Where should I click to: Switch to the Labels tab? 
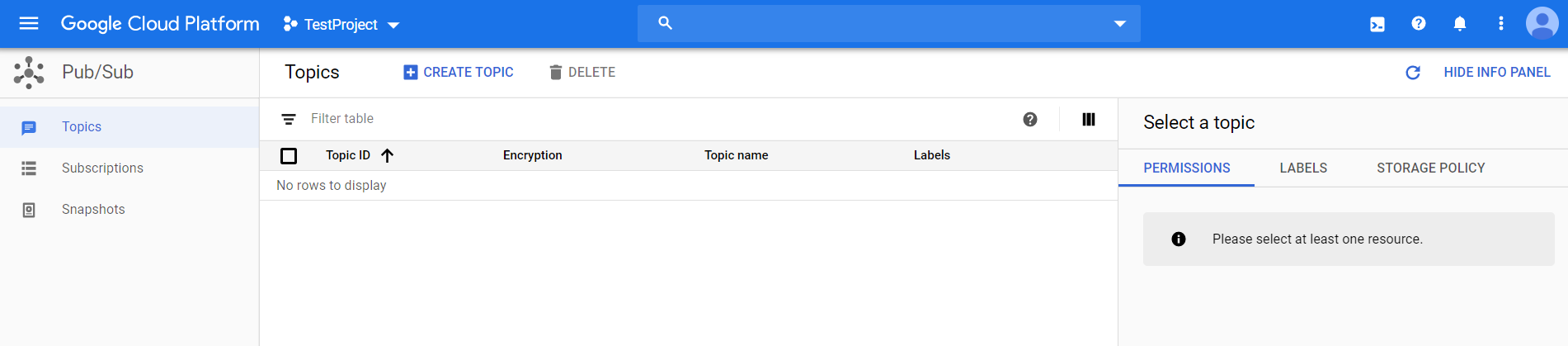[1303, 168]
